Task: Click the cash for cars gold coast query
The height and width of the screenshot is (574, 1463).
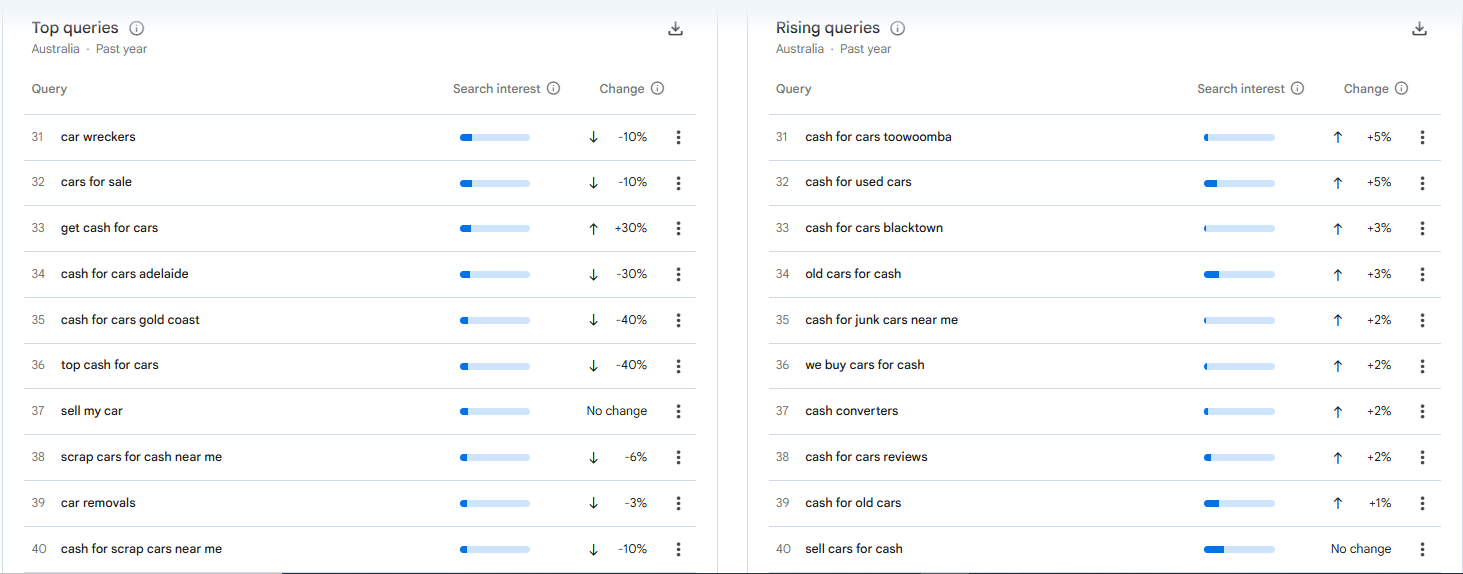Action: (130, 320)
